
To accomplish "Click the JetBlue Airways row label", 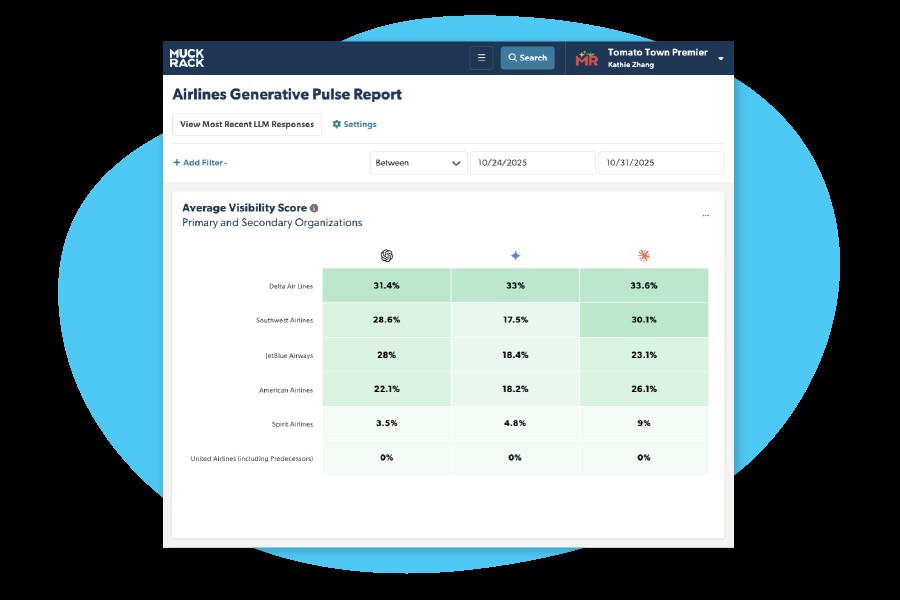I will (289, 355).
